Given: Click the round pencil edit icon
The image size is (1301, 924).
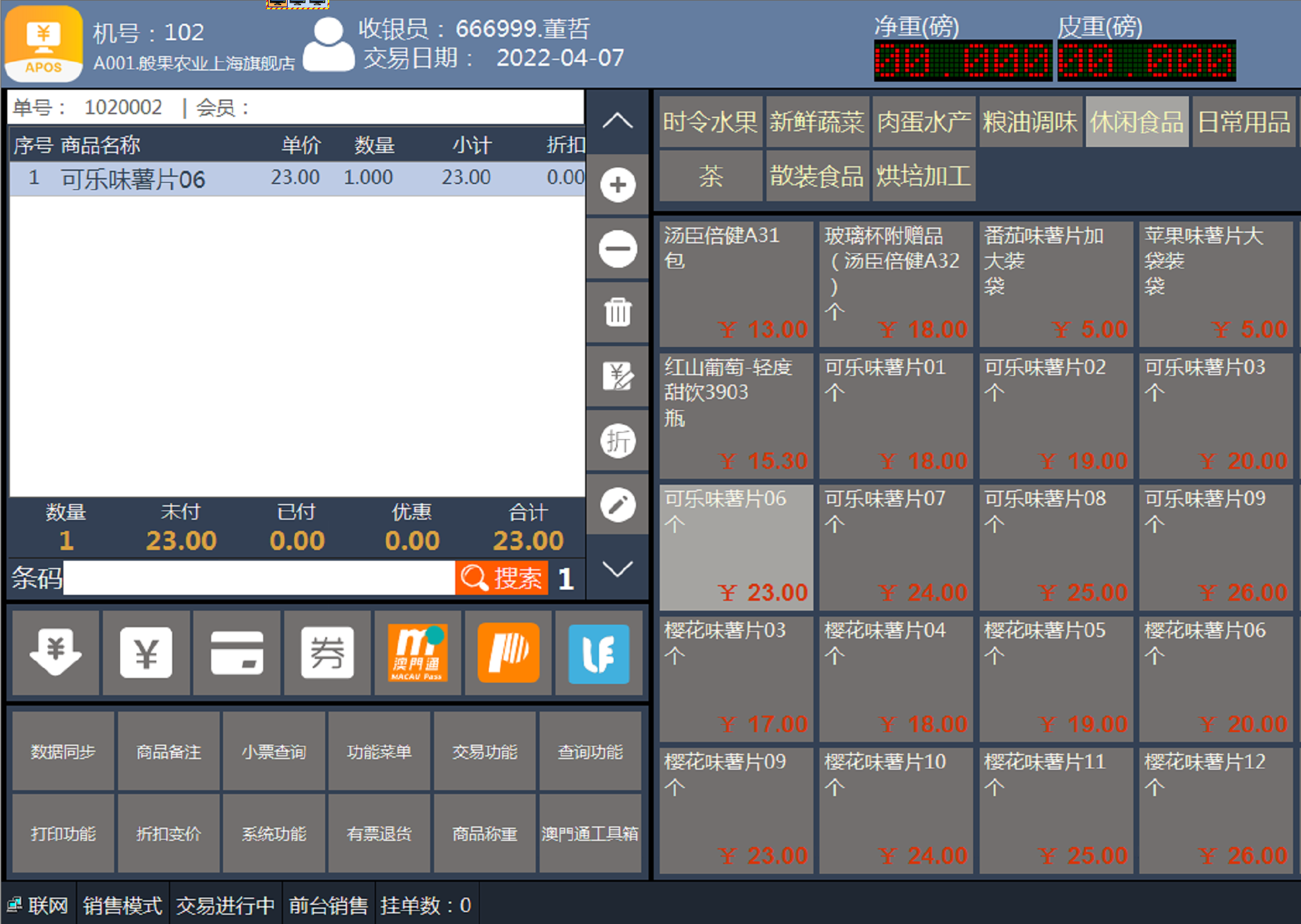Looking at the screenshot, I should coord(618,505).
